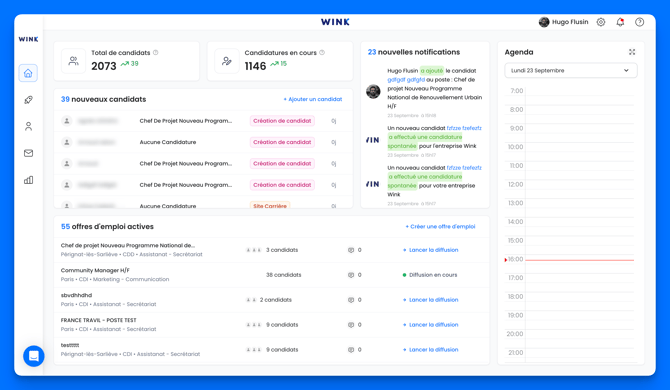
Task: Open the statistics bar chart sidebar icon
Action: 28,180
